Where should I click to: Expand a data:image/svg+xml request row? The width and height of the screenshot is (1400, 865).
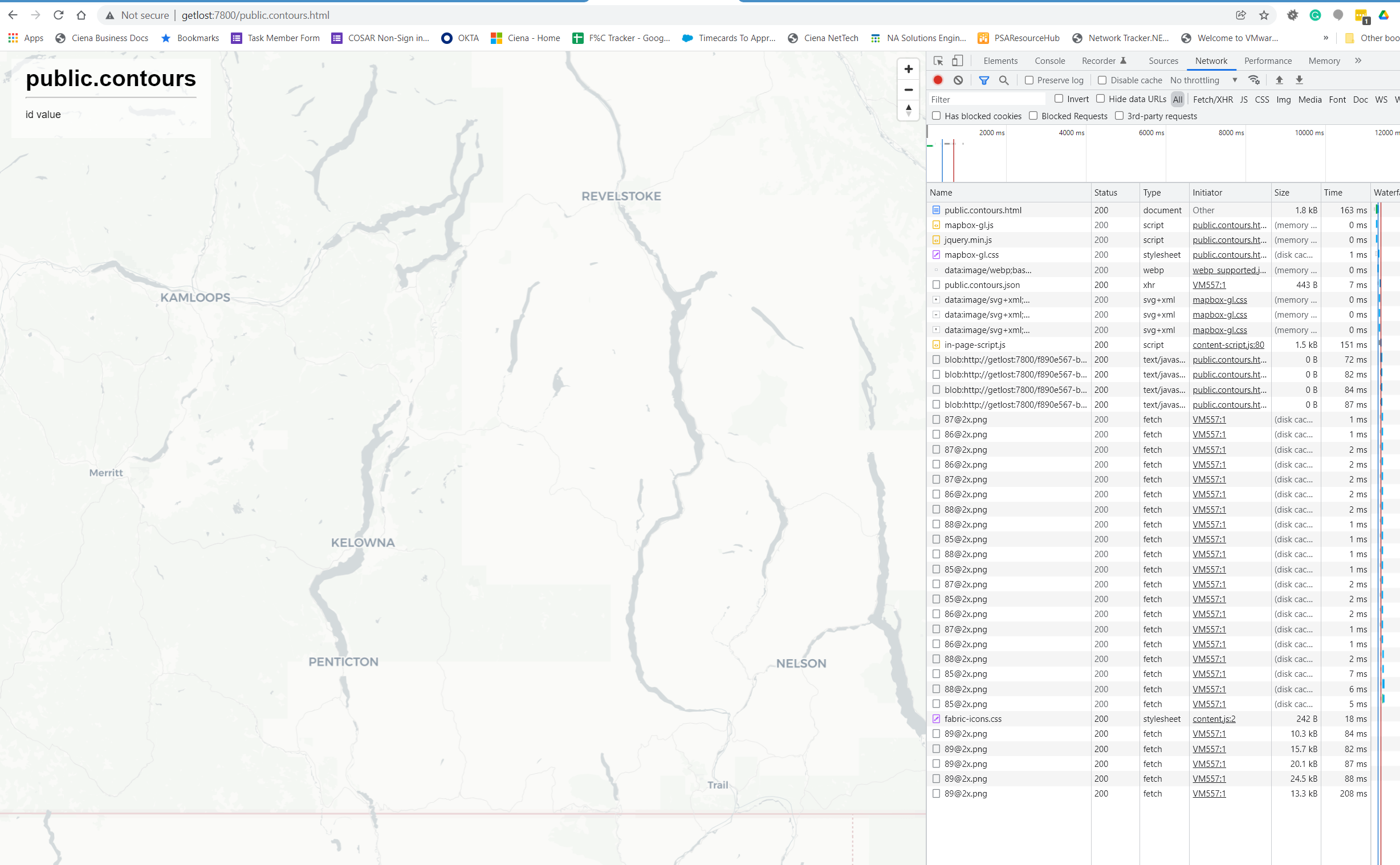pyautogui.click(x=936, y=300)
